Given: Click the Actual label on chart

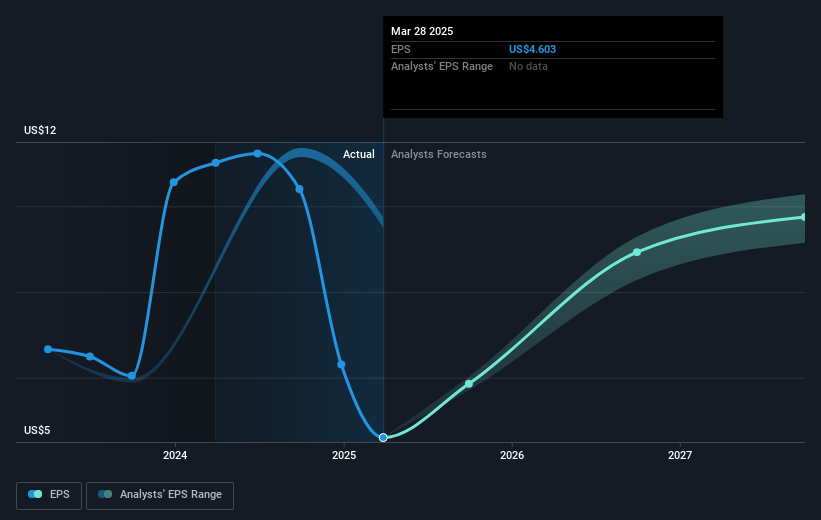Looking at the screenshot, I should [x=359, y=154].
